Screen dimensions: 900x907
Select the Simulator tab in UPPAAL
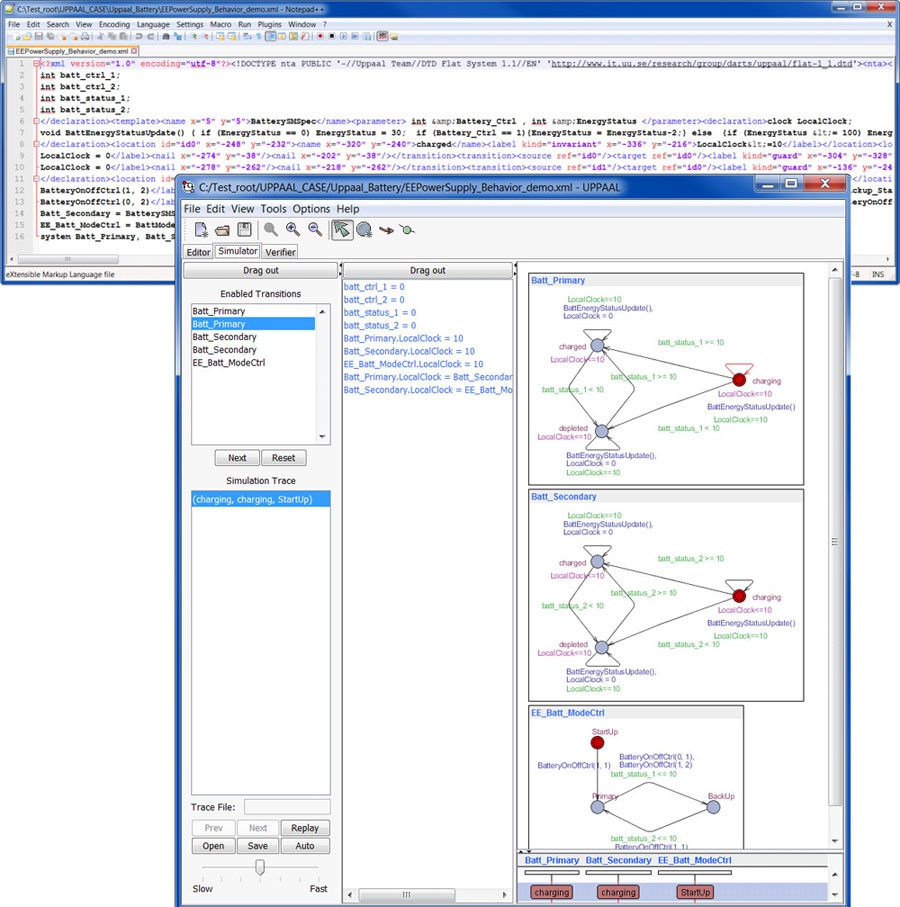[238, 251]
